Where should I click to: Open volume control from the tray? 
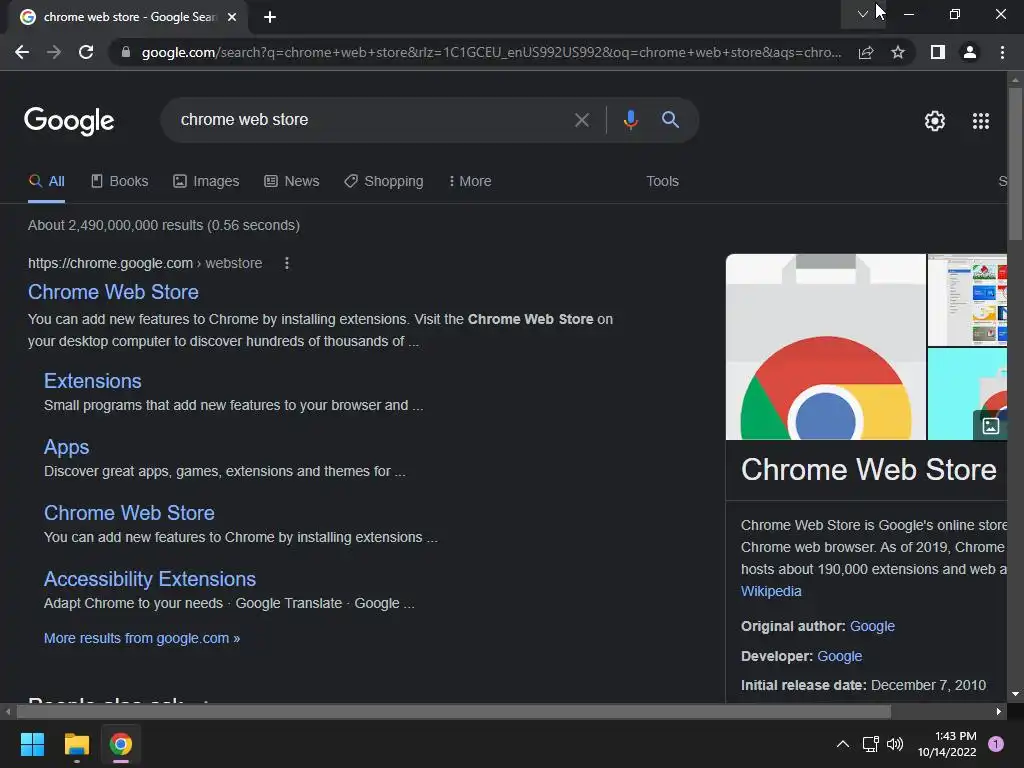(x=895, y=744)
